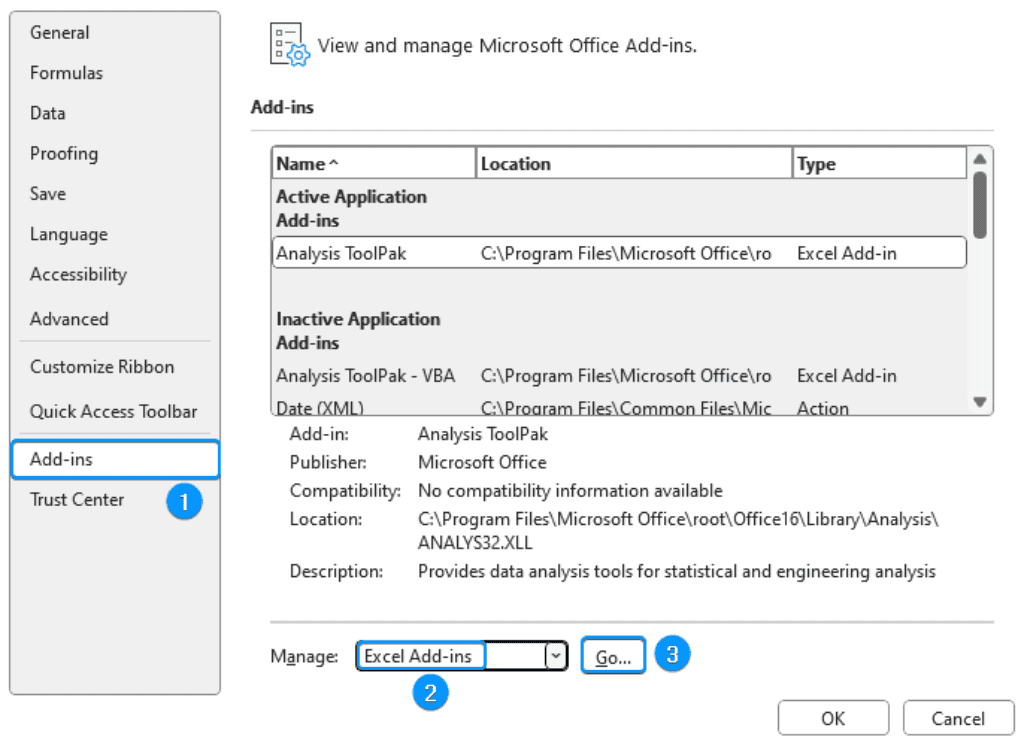Screen dimensions: 1024x746
Task: Sort add-ins list by Name column
Action: [374, 163]
